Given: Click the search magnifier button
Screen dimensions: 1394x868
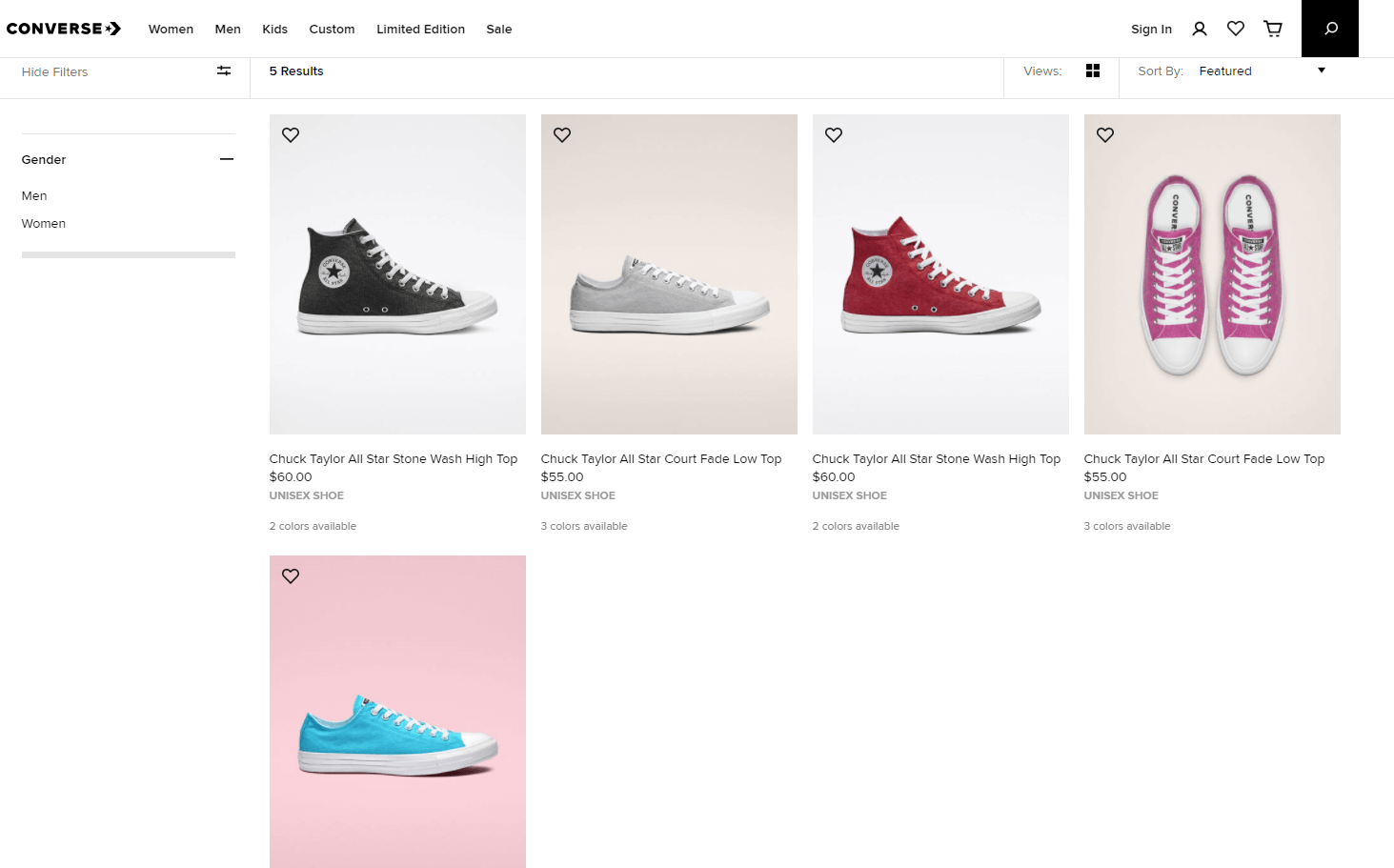Looking at the screenshot, I should [1330, 29].
